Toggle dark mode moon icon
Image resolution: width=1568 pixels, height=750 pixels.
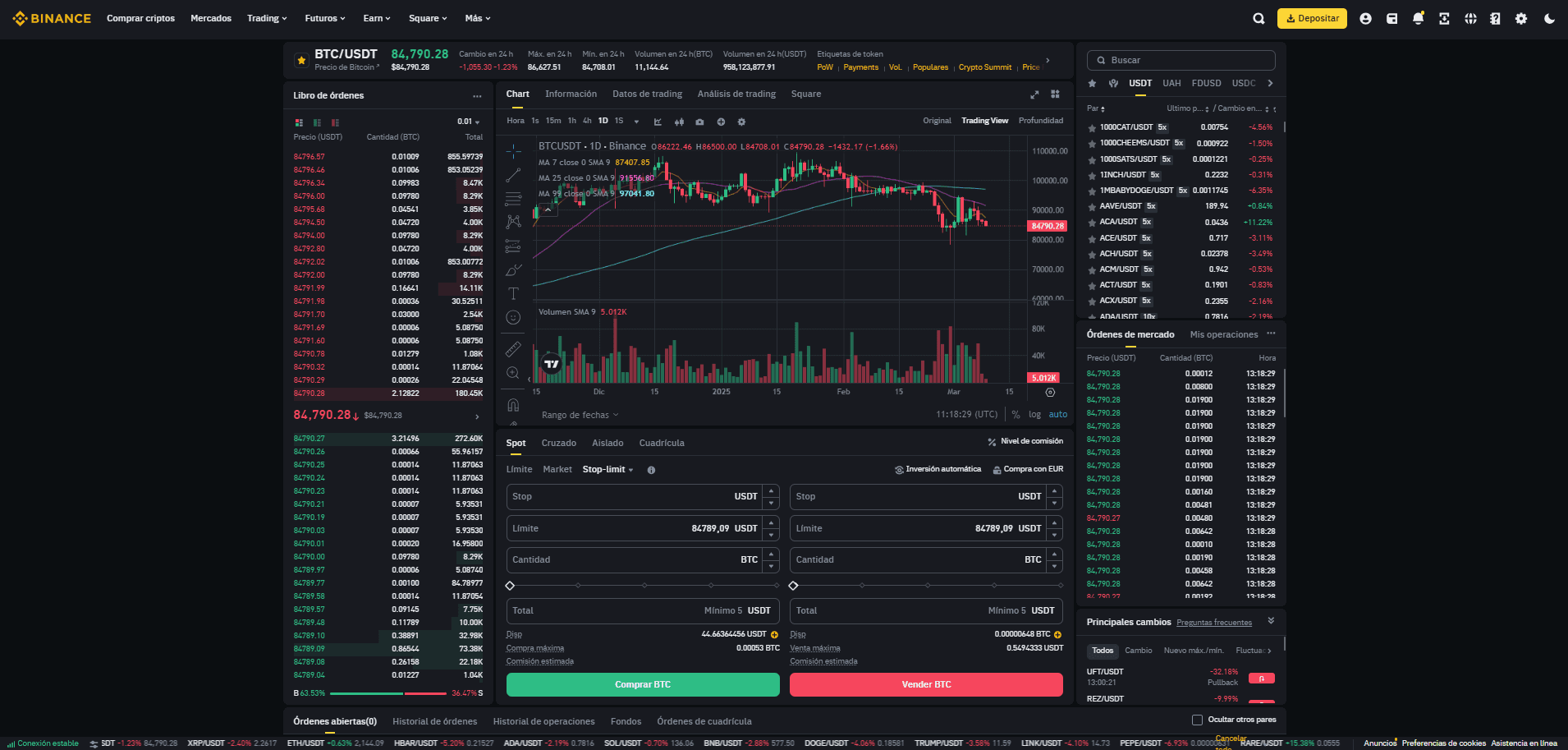pyautogui.click(x=1549, y=18)
